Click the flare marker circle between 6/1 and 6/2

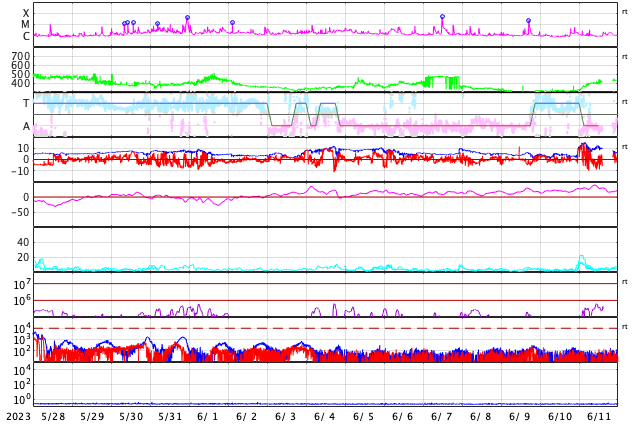[x=232, y=23]
